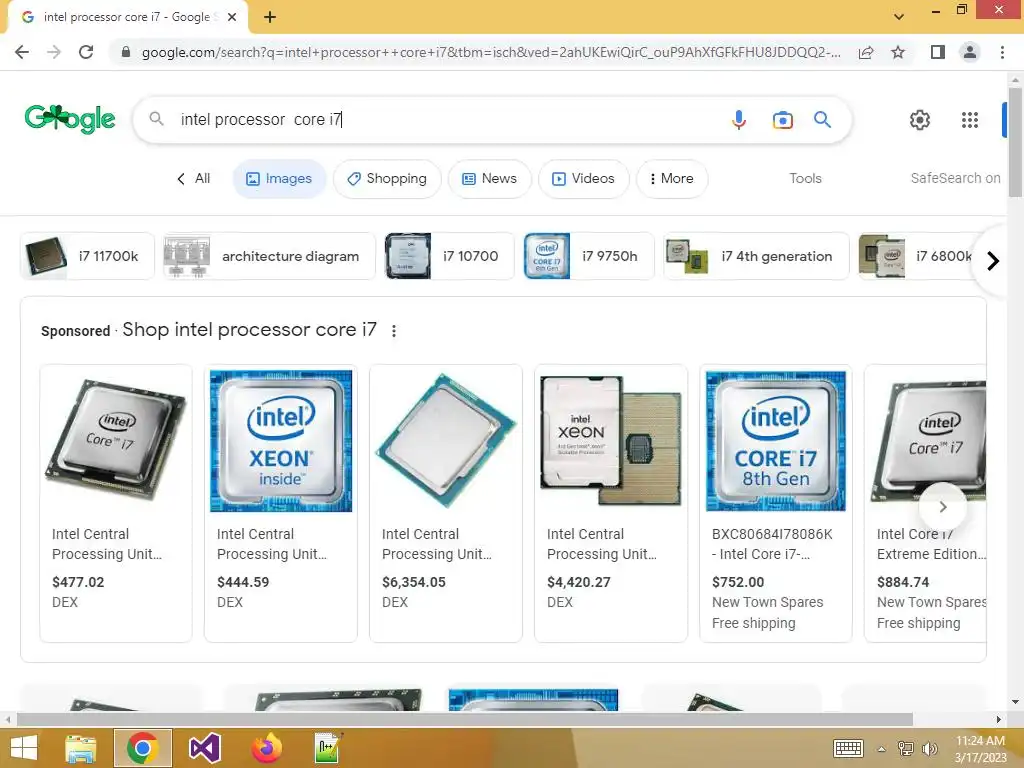Switch to the Videos tab

coord(584,178)
